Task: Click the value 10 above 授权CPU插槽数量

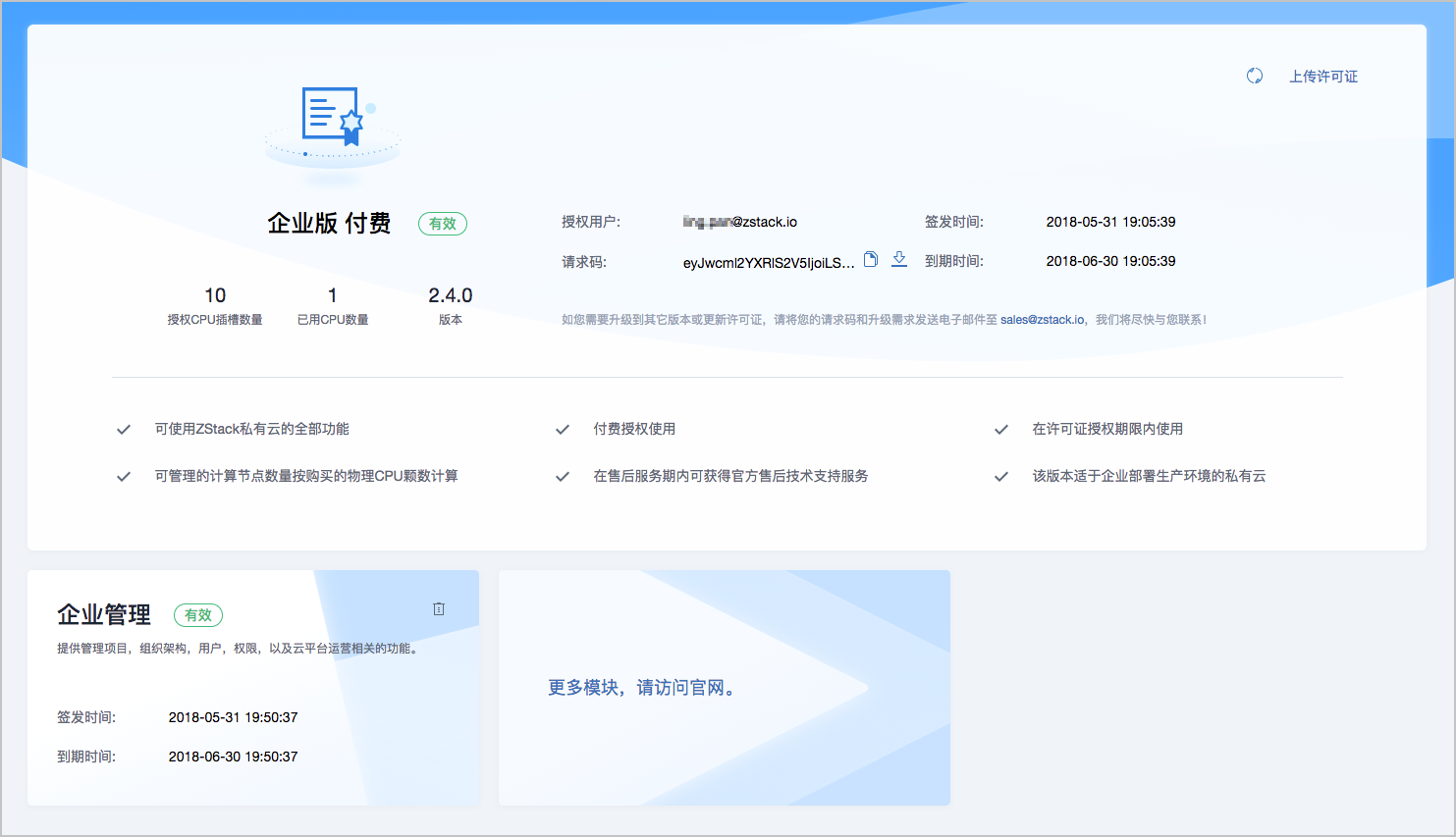Action: point(215,295)
